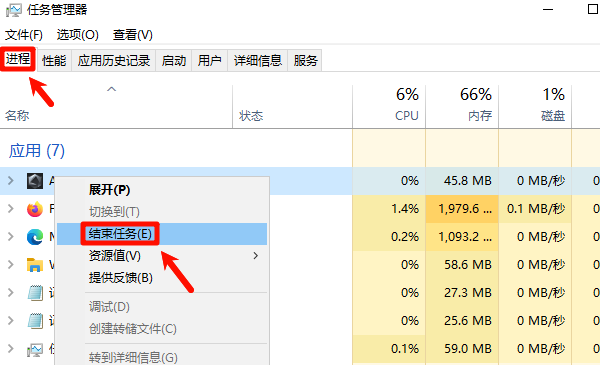Open the 选项(O) menu

[78, 35]
